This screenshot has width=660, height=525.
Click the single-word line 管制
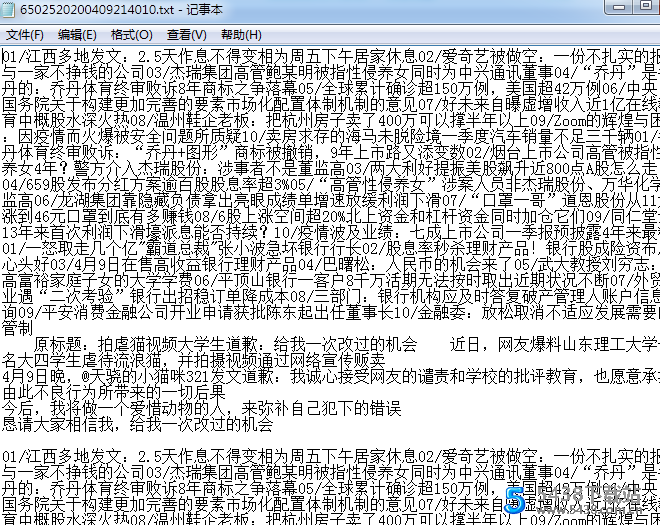(x=17, y=328)
